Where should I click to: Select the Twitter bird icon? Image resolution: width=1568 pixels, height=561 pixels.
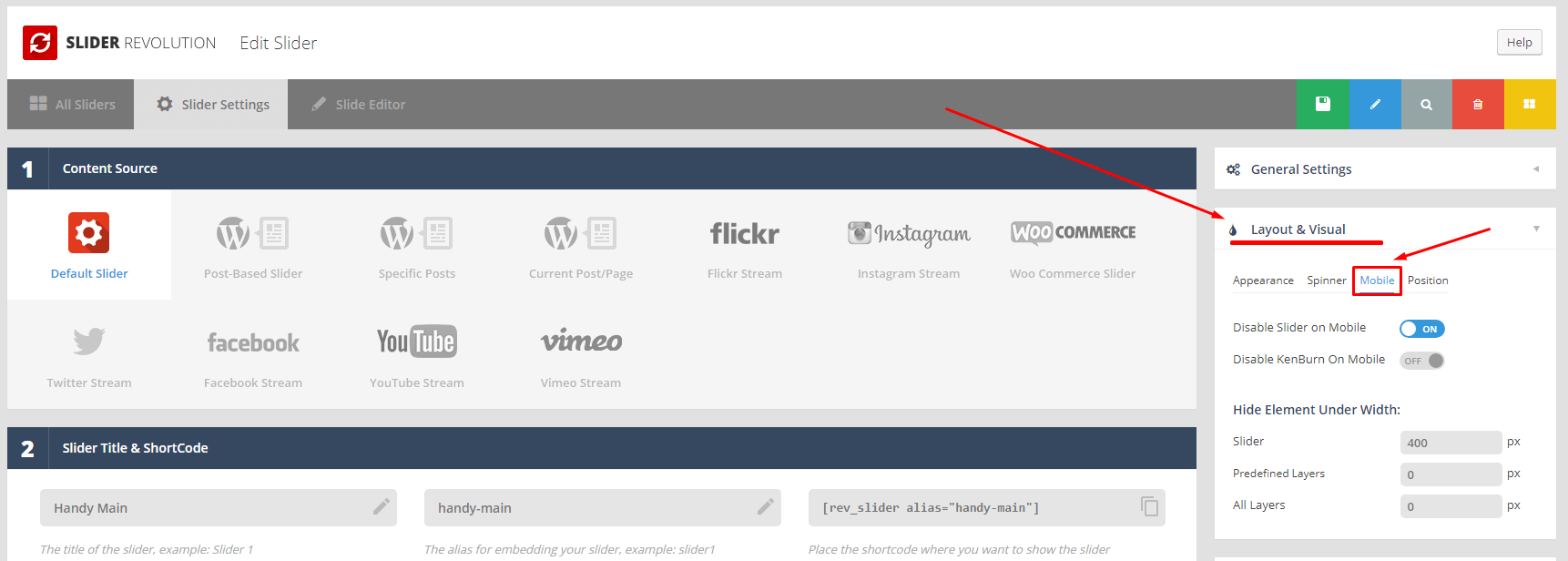point(89,342)
